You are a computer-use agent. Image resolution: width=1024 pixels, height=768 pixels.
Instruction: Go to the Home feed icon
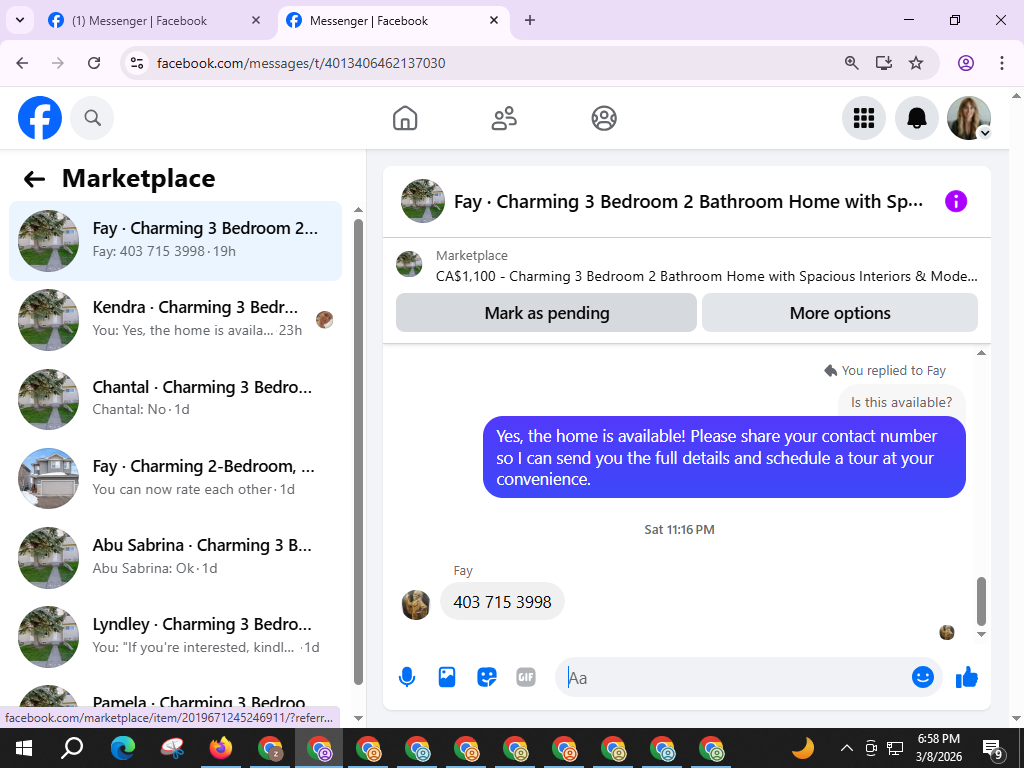point(405,118)
